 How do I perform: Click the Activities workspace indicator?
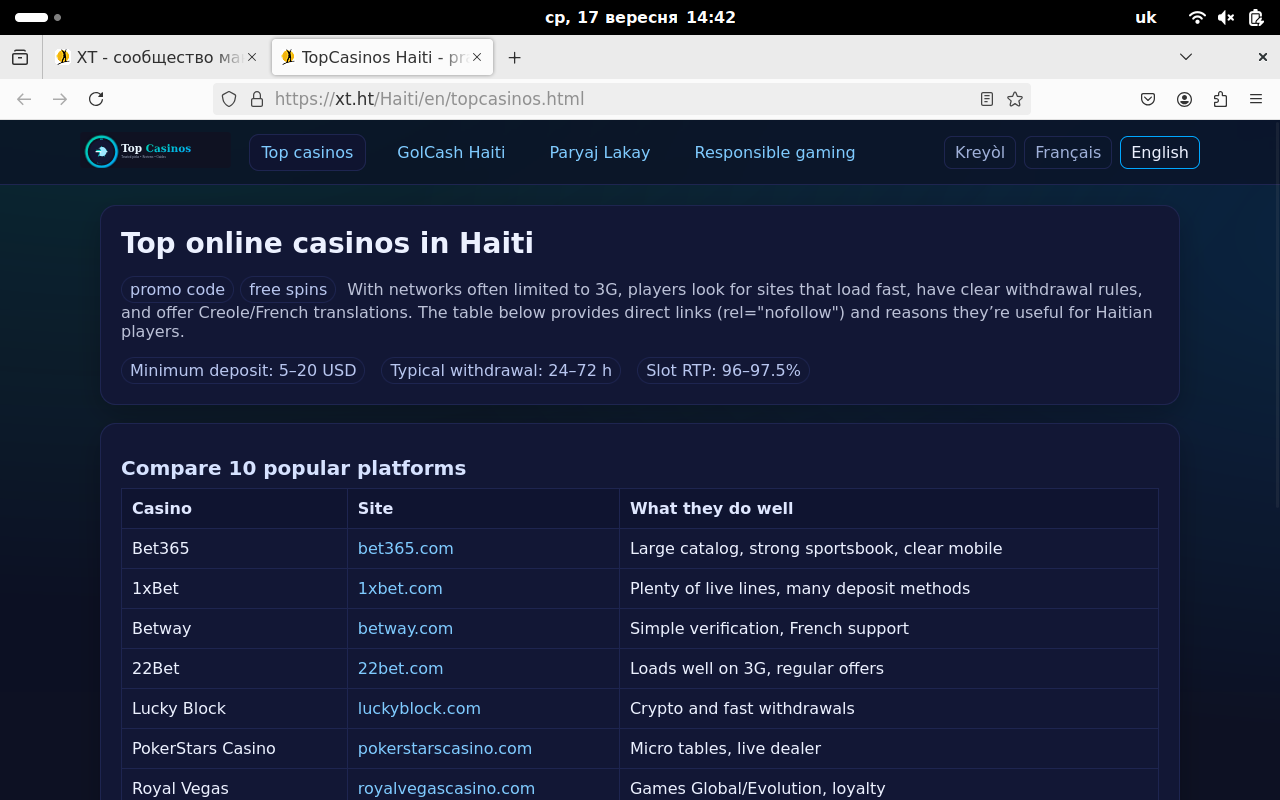(38, 17)
